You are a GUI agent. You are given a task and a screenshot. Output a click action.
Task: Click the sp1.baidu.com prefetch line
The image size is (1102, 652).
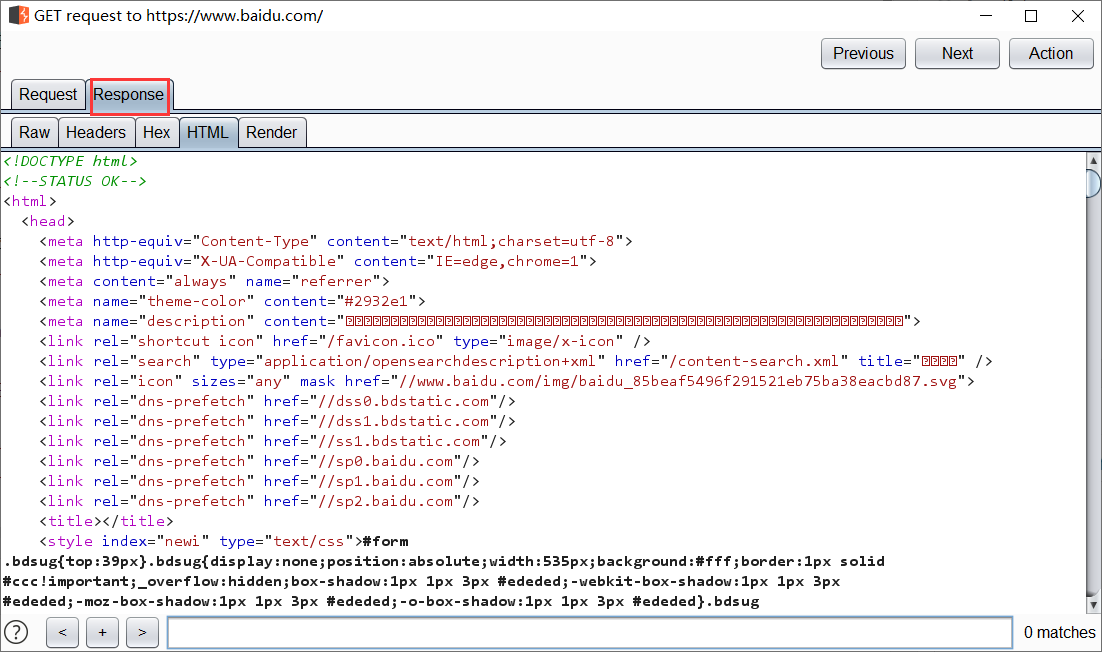(259, 481)
